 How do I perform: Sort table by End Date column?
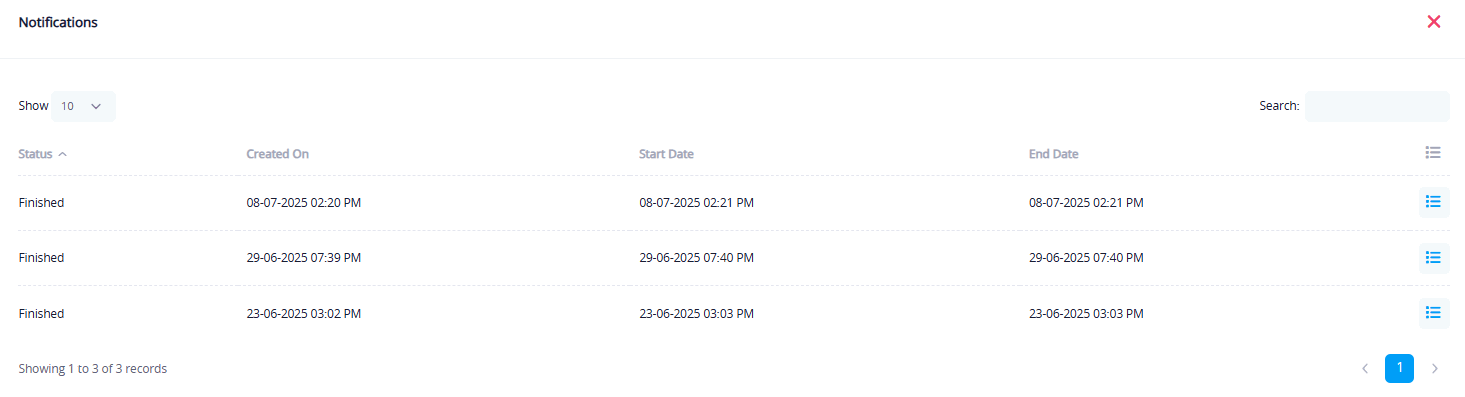(x=1053, y=154)
